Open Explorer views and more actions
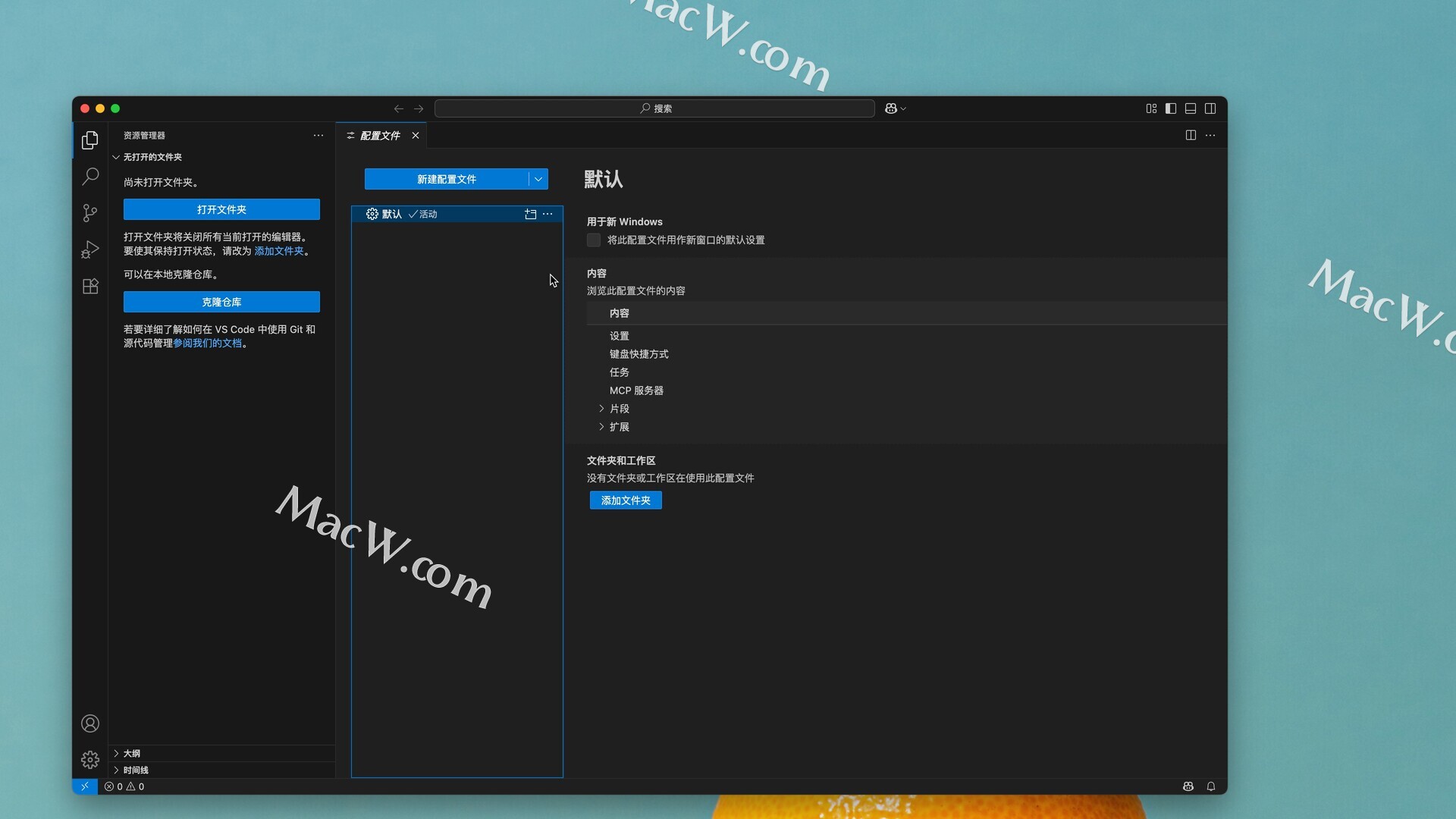Image resolution: width=1456 pixels, height=819 pixels. pos(318,135)
